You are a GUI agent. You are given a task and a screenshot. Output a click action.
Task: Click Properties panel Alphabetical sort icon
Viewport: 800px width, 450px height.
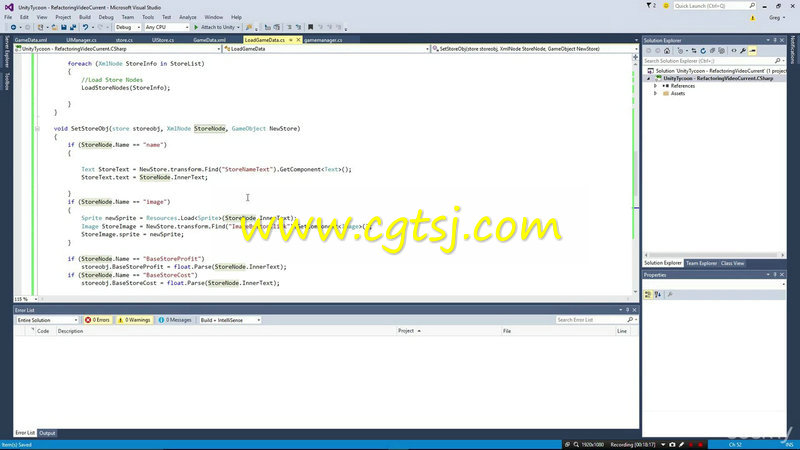[x=658, y=294]
